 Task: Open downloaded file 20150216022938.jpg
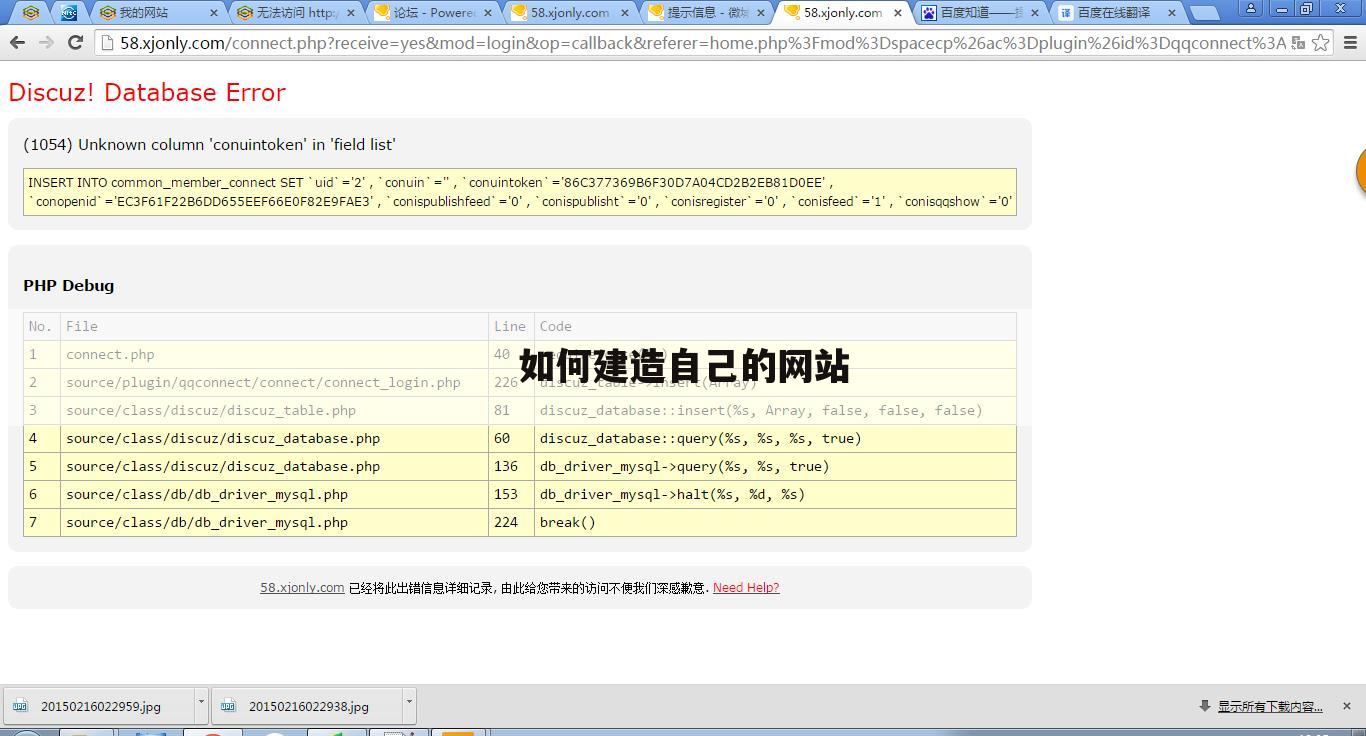308,706
